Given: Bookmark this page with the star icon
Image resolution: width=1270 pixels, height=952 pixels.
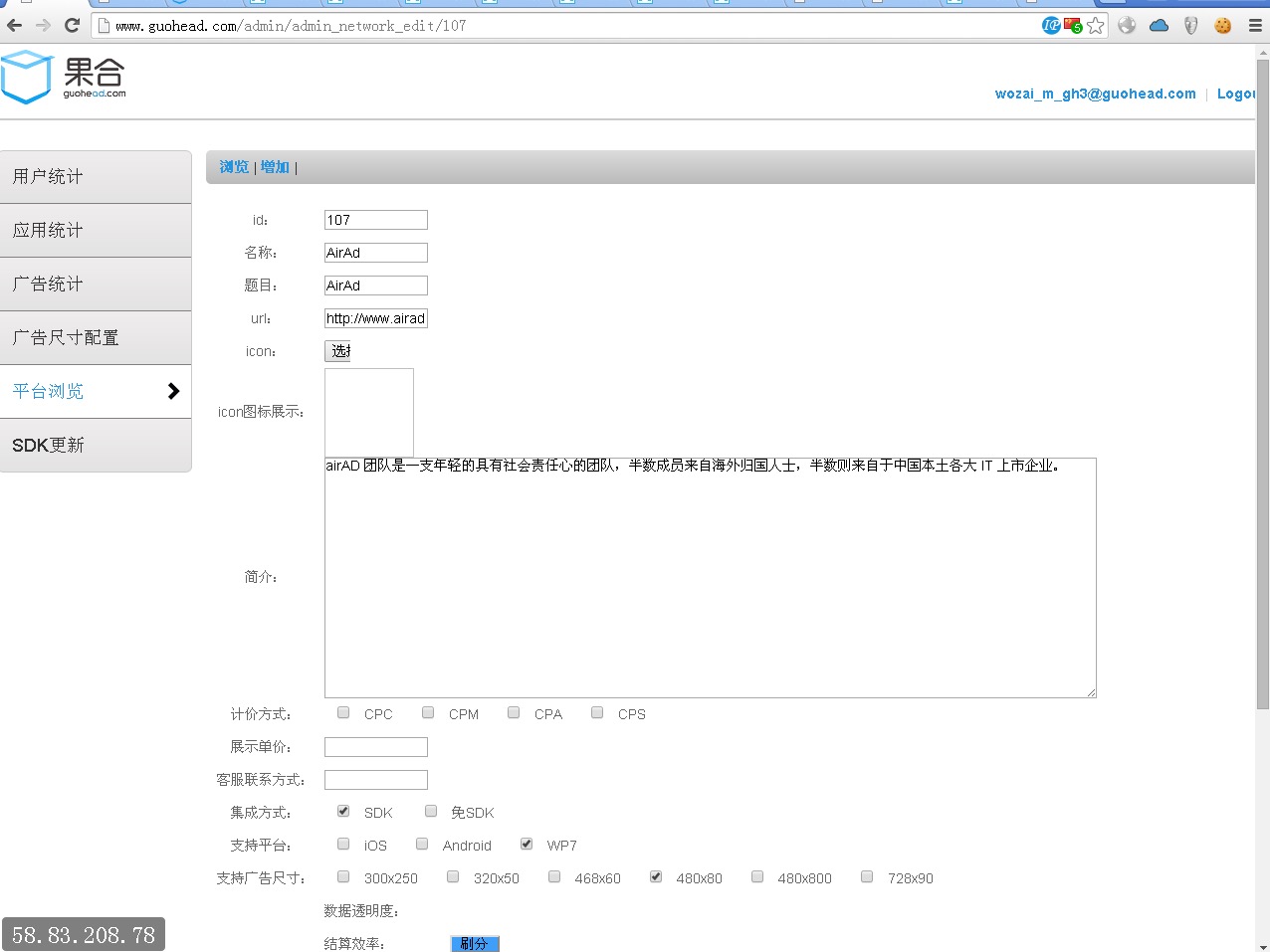Looking at the screenshot, I should pos(1096,26).
